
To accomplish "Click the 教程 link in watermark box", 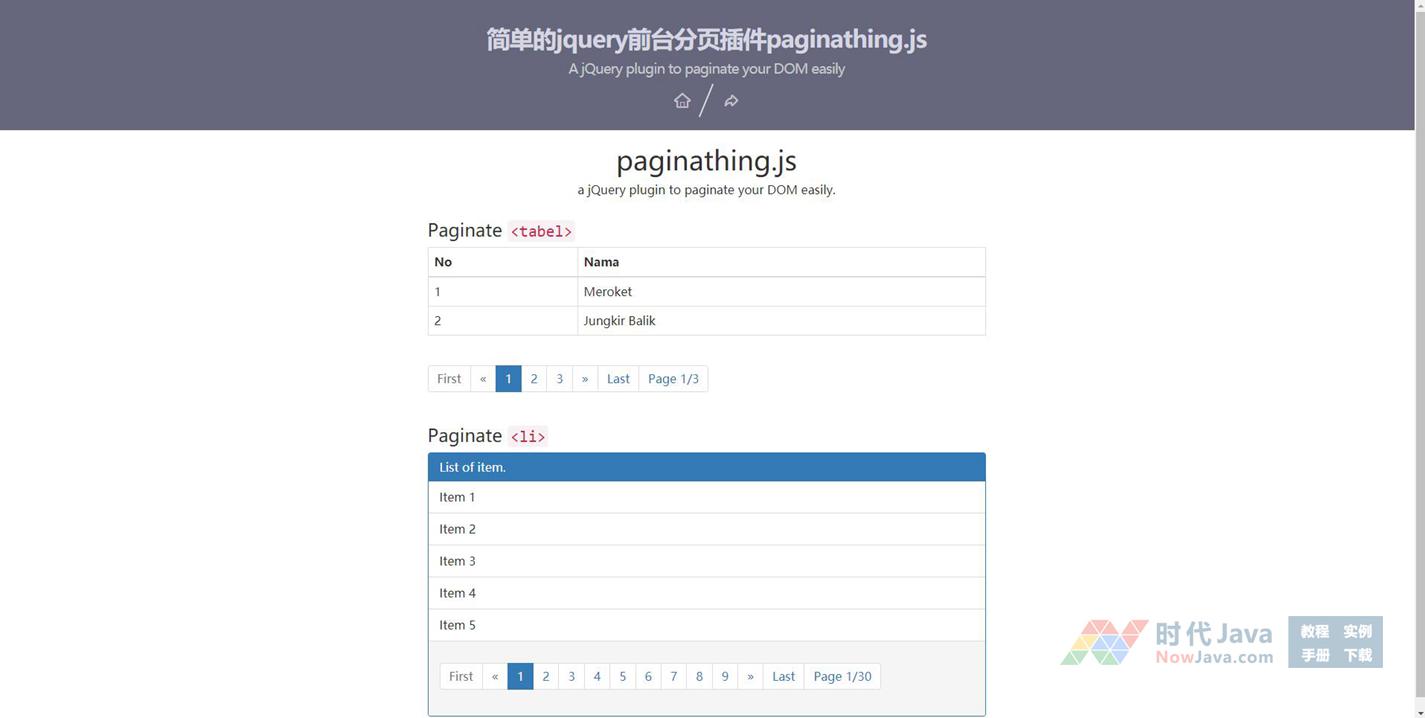I will click(1314, 631).
